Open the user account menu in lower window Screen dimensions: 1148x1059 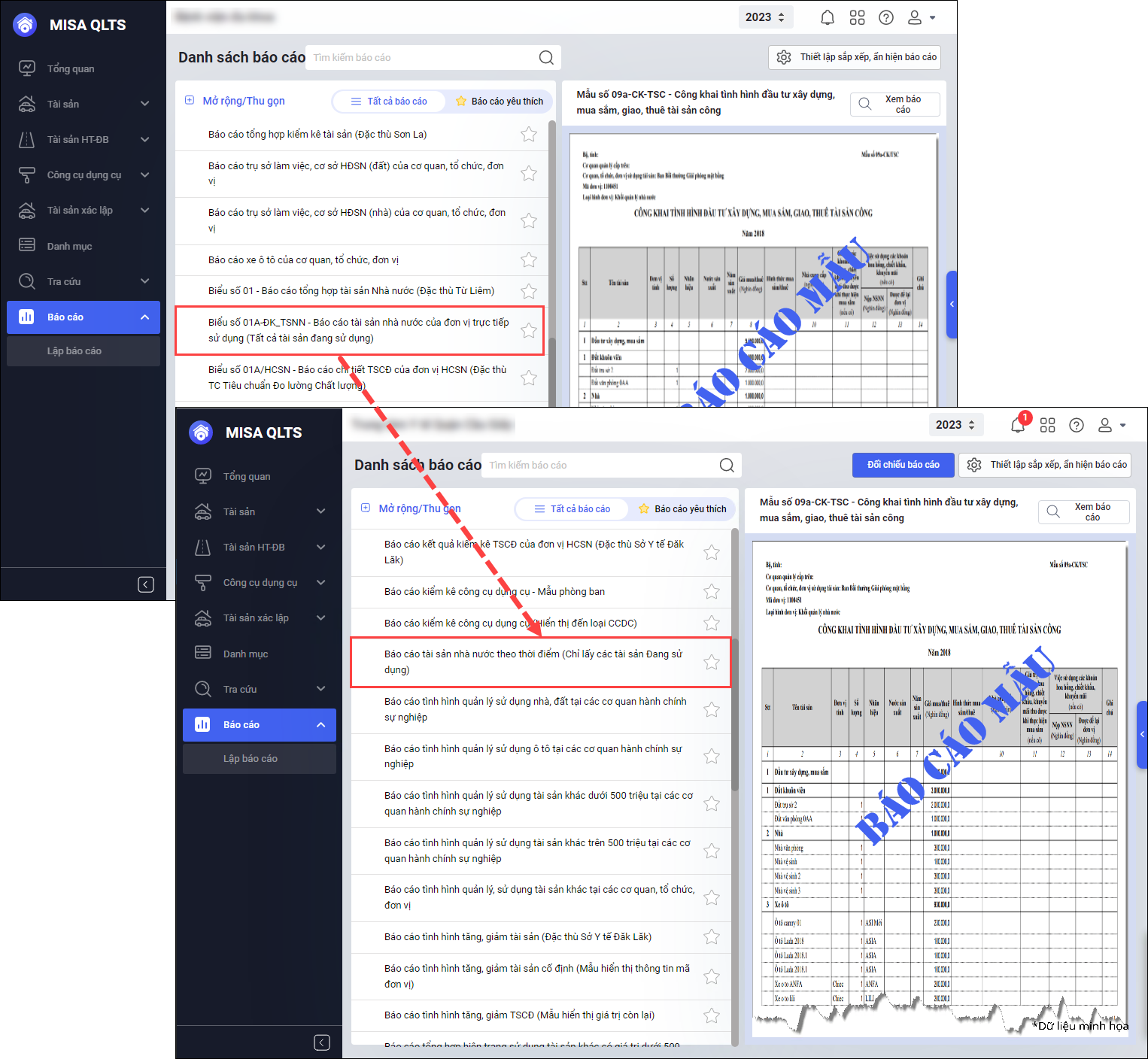[1111, 425]
